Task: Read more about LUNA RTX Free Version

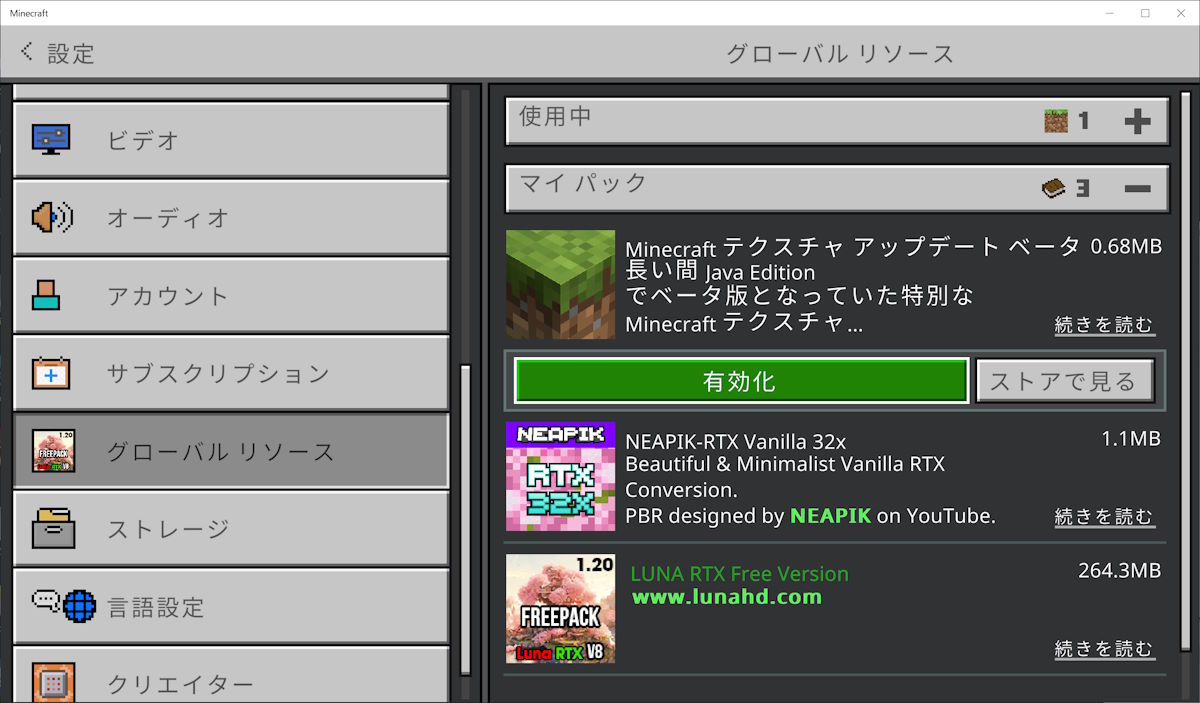Action: pos(1104,649)
